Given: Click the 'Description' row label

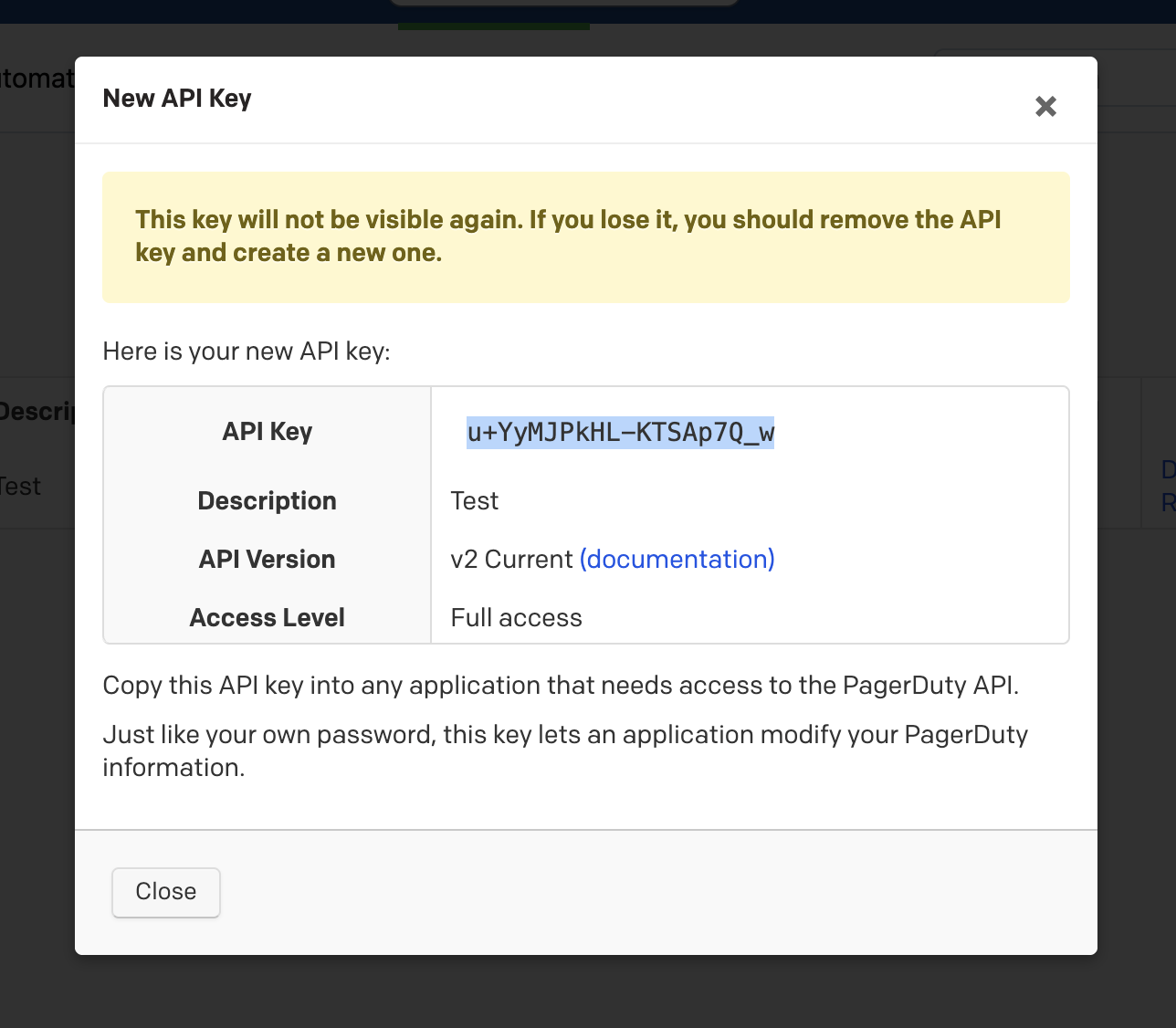Looking at the screenshot, I should (x=268, y=500).
